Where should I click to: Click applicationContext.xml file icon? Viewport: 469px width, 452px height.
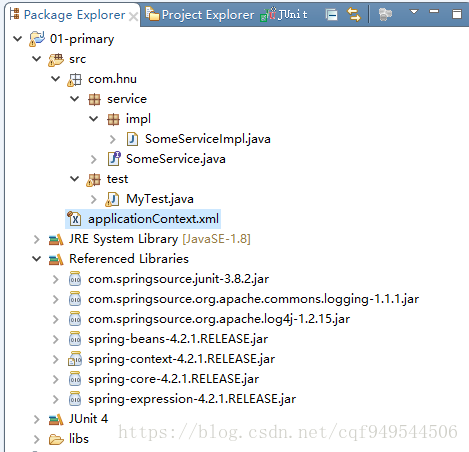click(74, 218)
